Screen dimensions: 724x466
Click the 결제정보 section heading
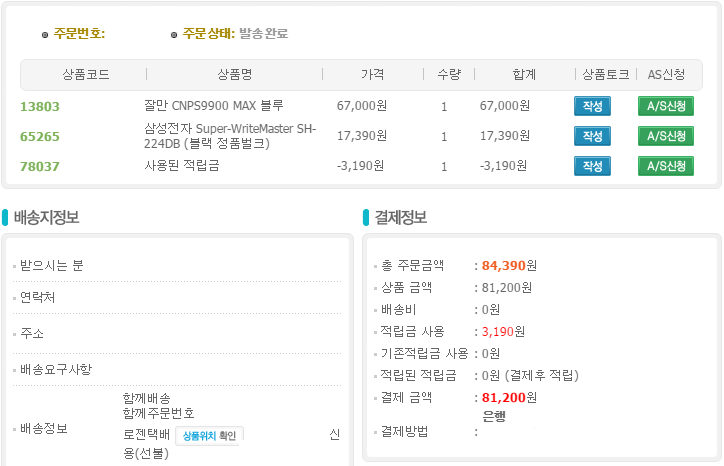401,217
